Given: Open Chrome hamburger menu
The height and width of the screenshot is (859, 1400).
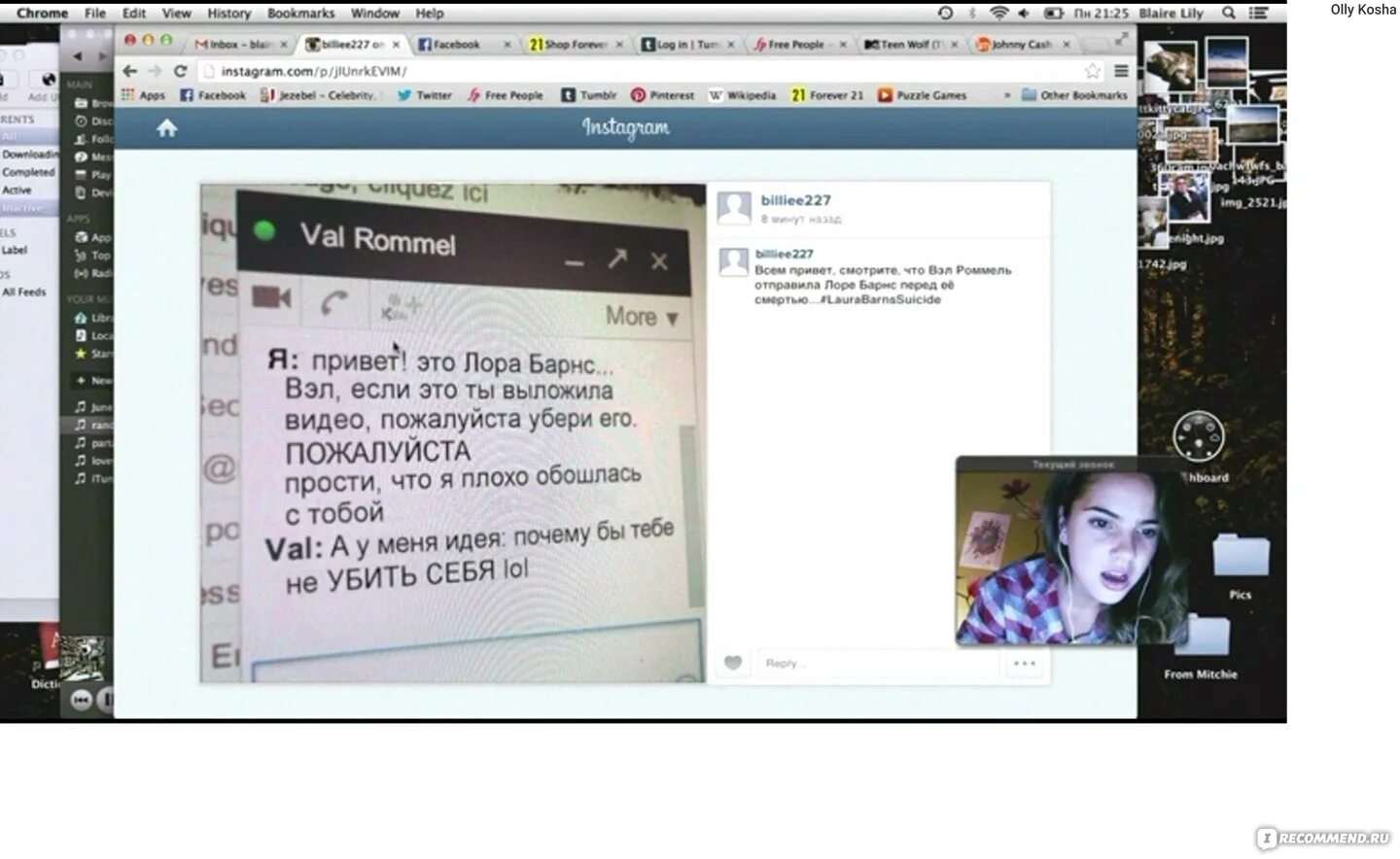Looking at the screenshot, I should pos(1121,71).
